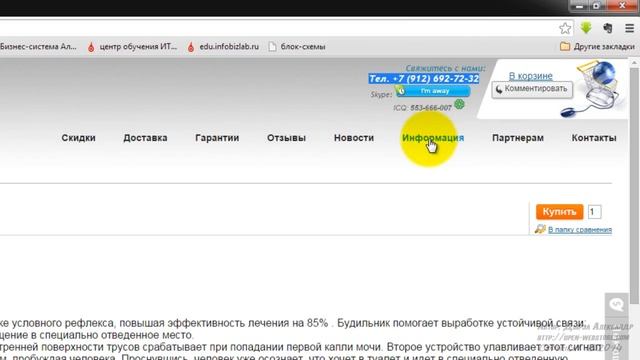
Task: Open the Доставка menu item
Action: click(x=145, y=138)
